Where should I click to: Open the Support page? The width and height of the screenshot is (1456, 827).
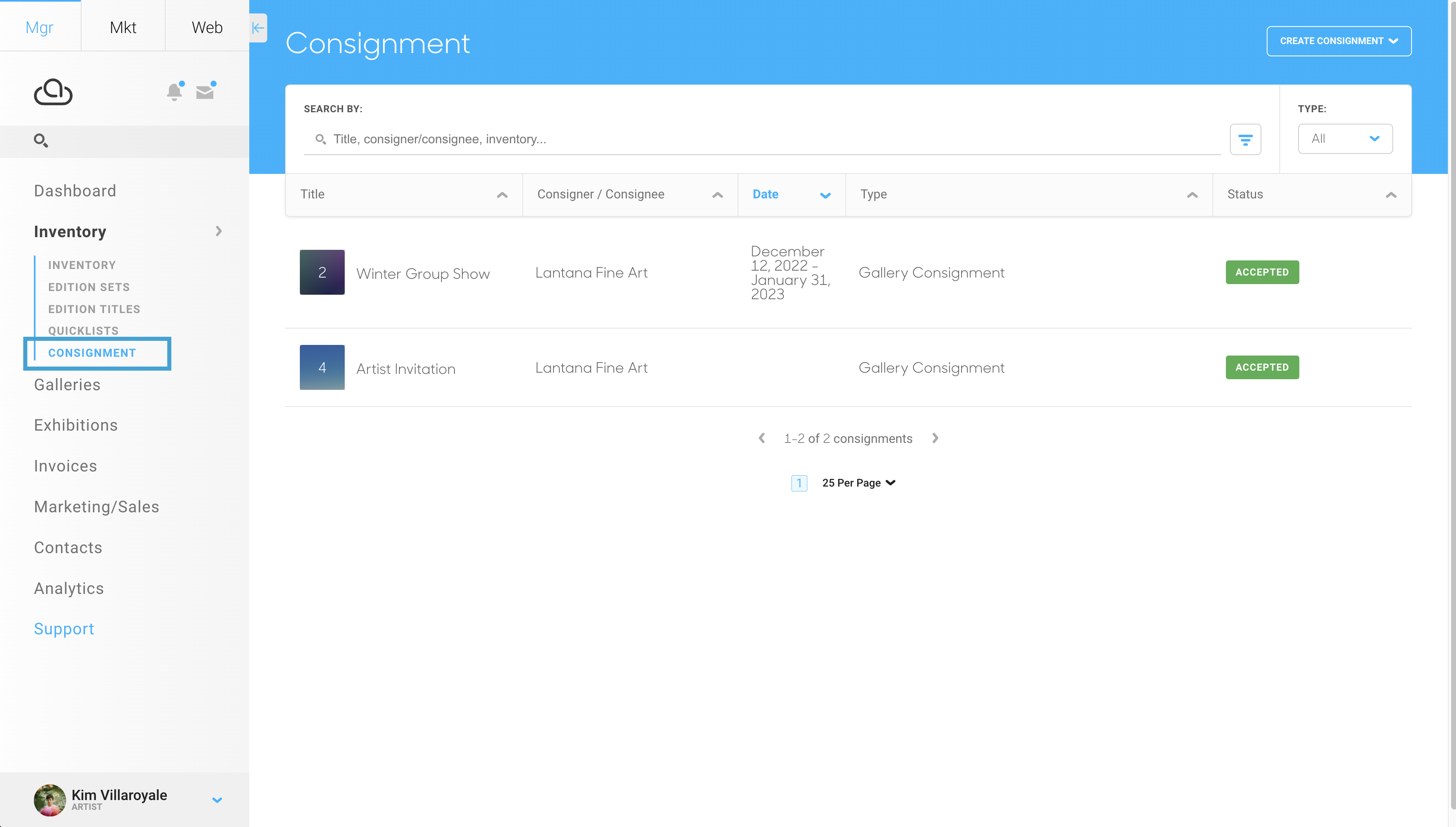(64, 628)
